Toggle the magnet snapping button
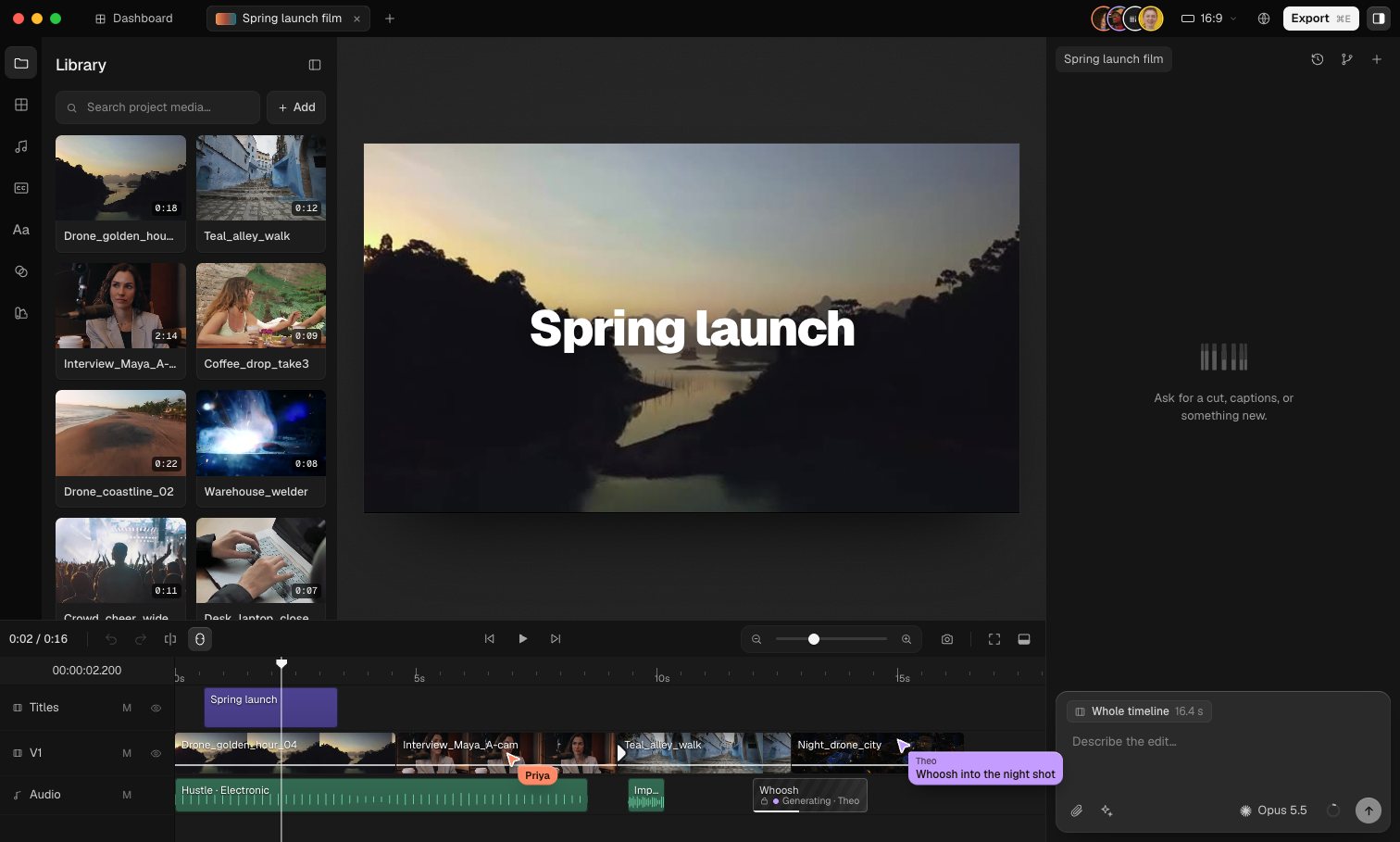The height and width of the screenshot is (842, 1400). [199, 639]
